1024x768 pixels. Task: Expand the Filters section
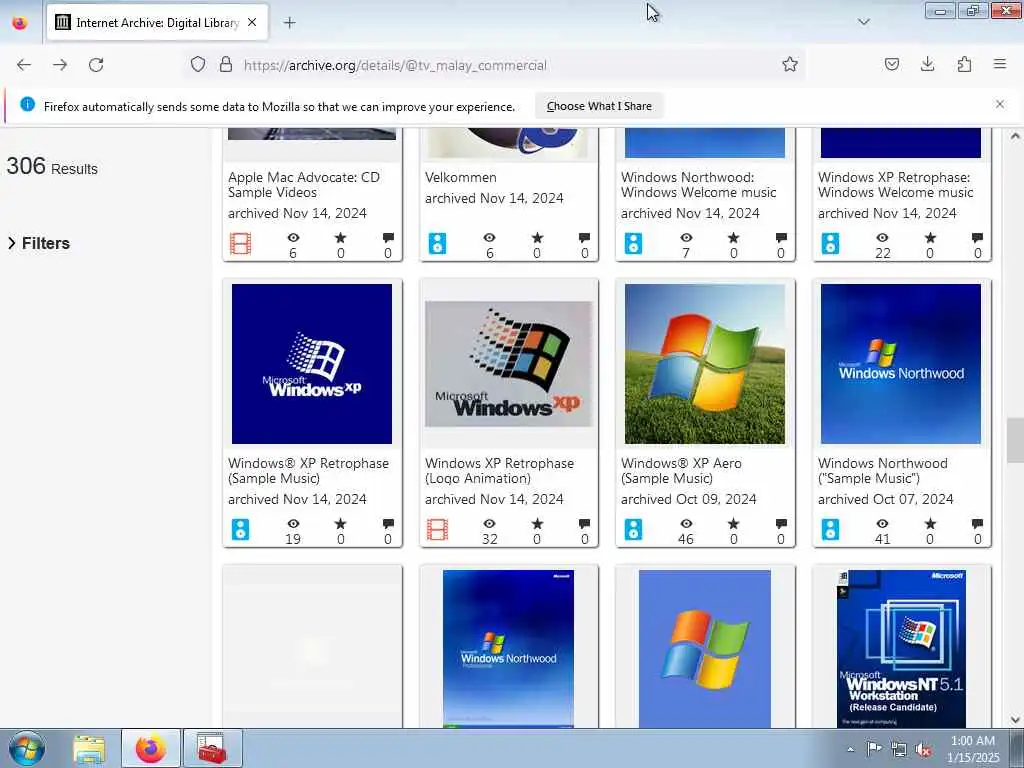39,243
